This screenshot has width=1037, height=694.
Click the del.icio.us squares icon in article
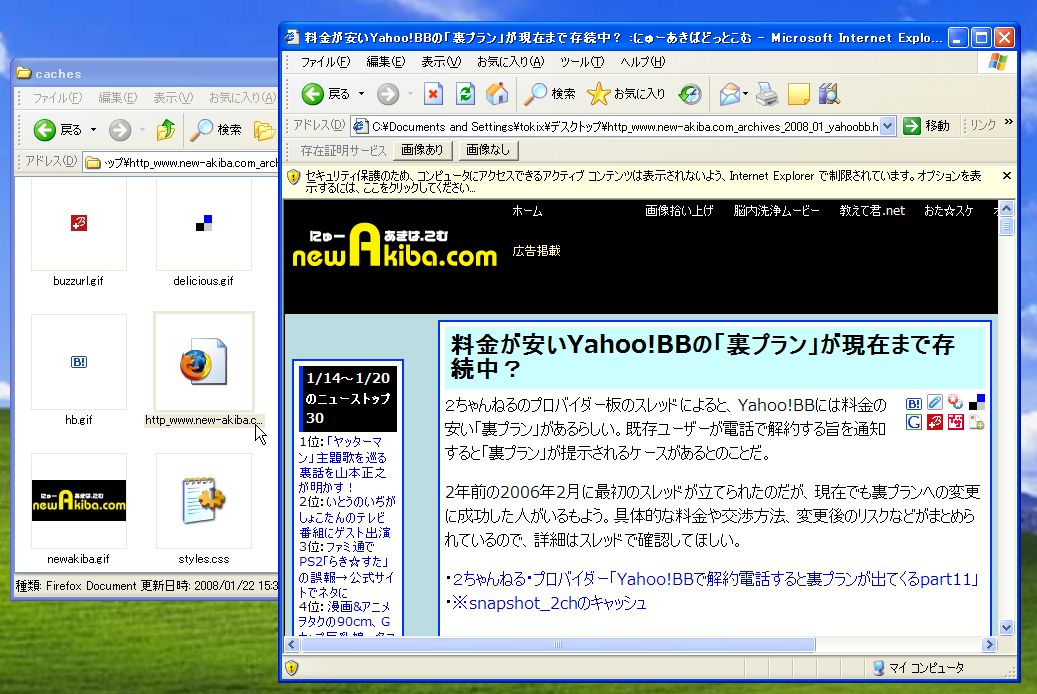(977, 402)
